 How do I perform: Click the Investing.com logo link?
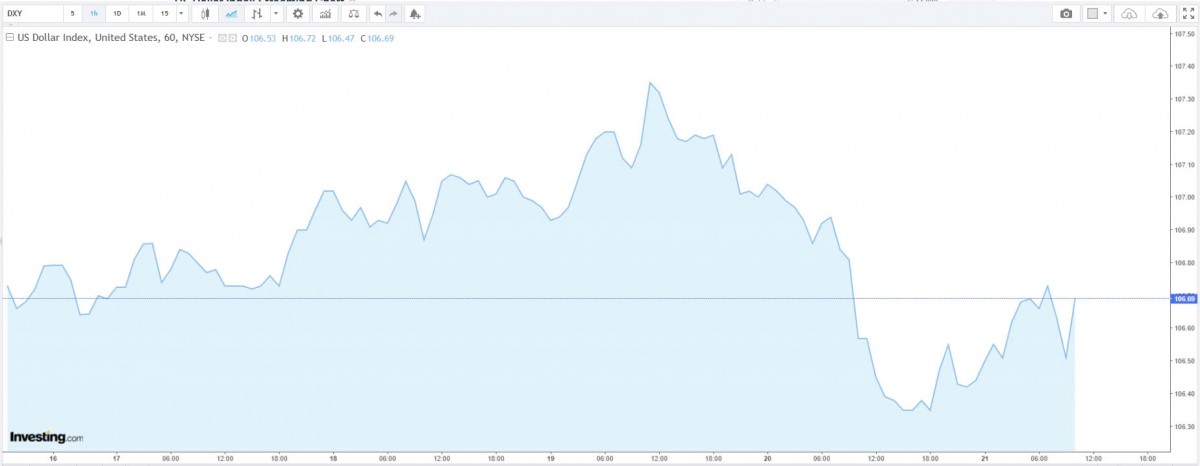click(x=46, y=437)
